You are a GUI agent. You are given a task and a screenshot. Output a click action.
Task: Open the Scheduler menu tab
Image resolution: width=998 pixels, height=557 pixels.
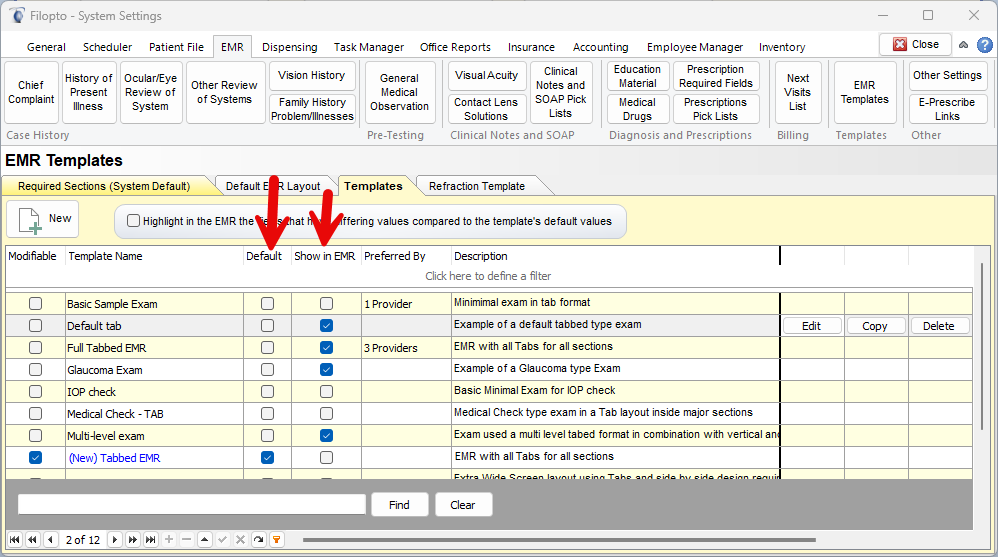[108, 47]
